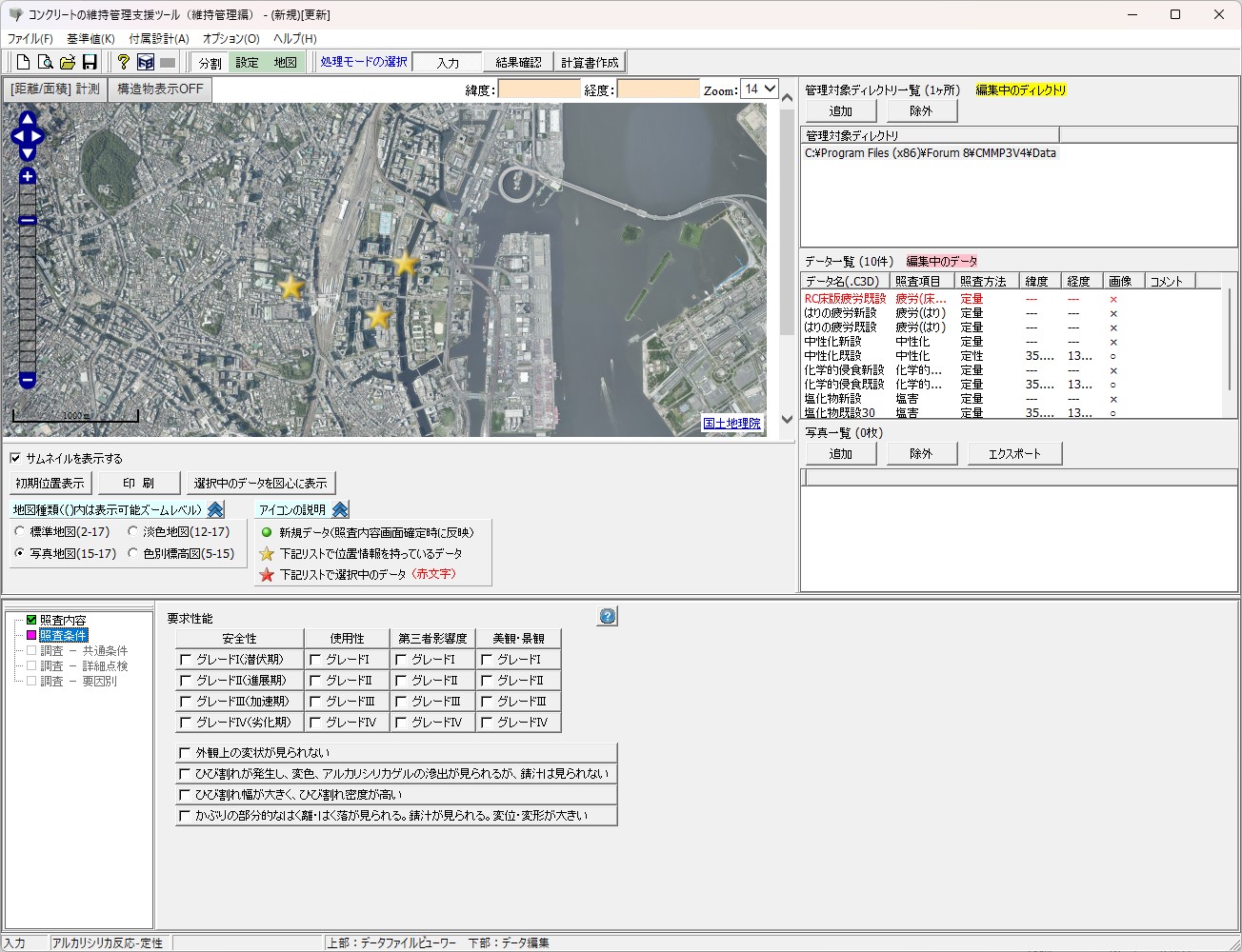Click the map zoom slider track
The width and height of the screenshot is (1242, 952).
click(28, 286)
